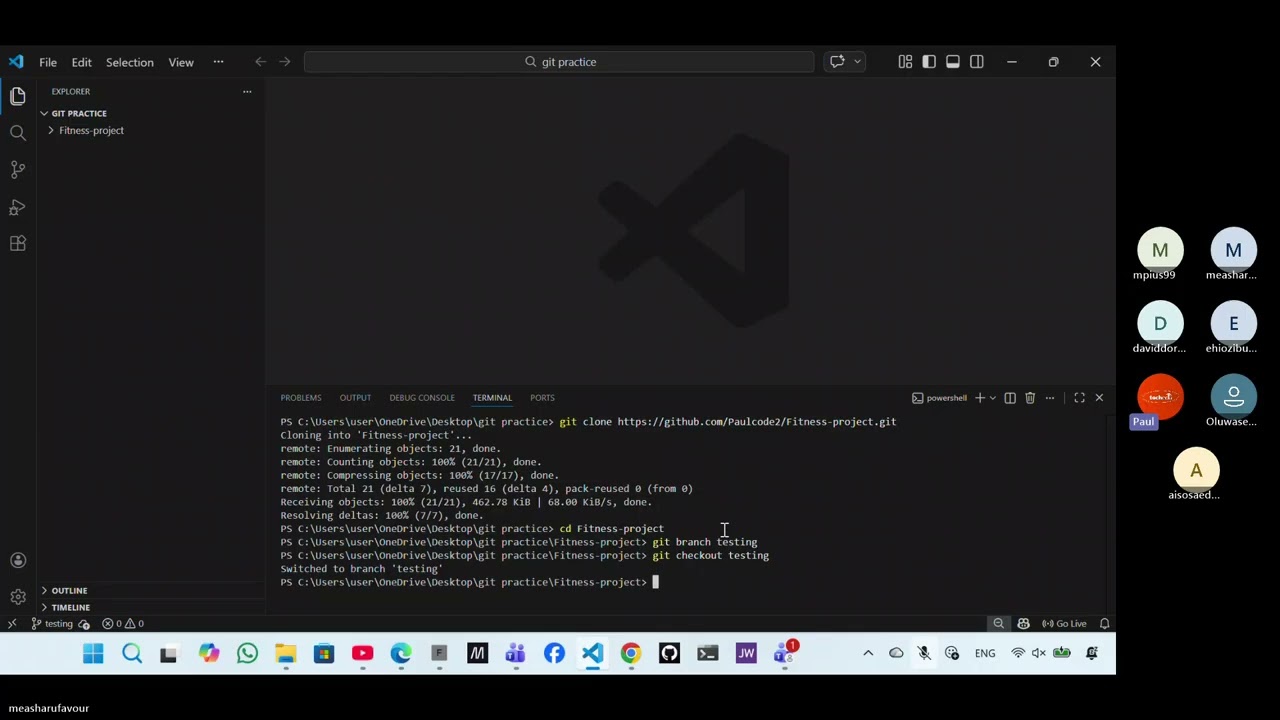
Task: Click the testing branch in status bar
Action: click(52, 624)
